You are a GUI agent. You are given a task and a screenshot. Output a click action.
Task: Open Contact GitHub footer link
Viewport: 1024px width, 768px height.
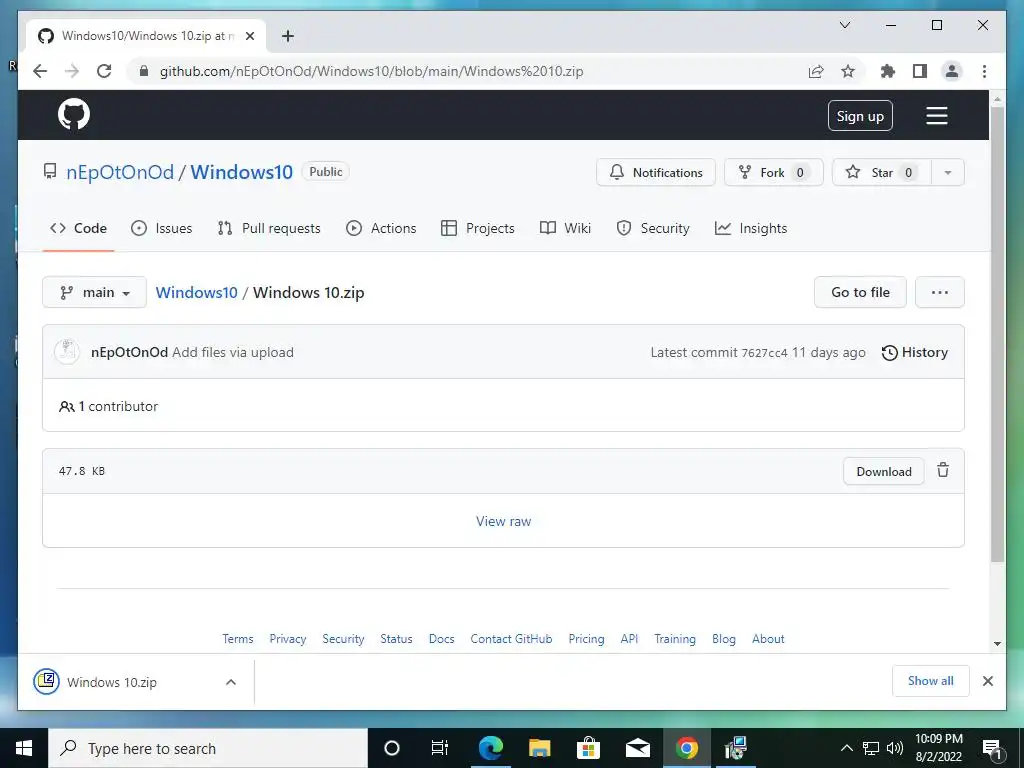click(511, 639)
